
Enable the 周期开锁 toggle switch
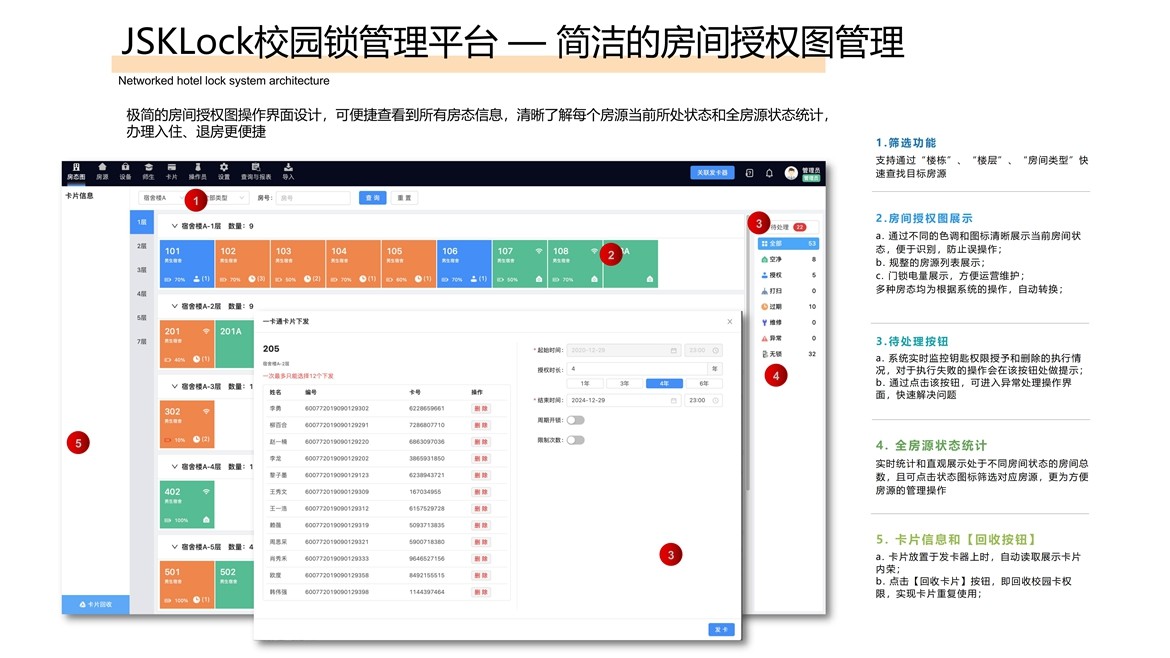(576, 420)
